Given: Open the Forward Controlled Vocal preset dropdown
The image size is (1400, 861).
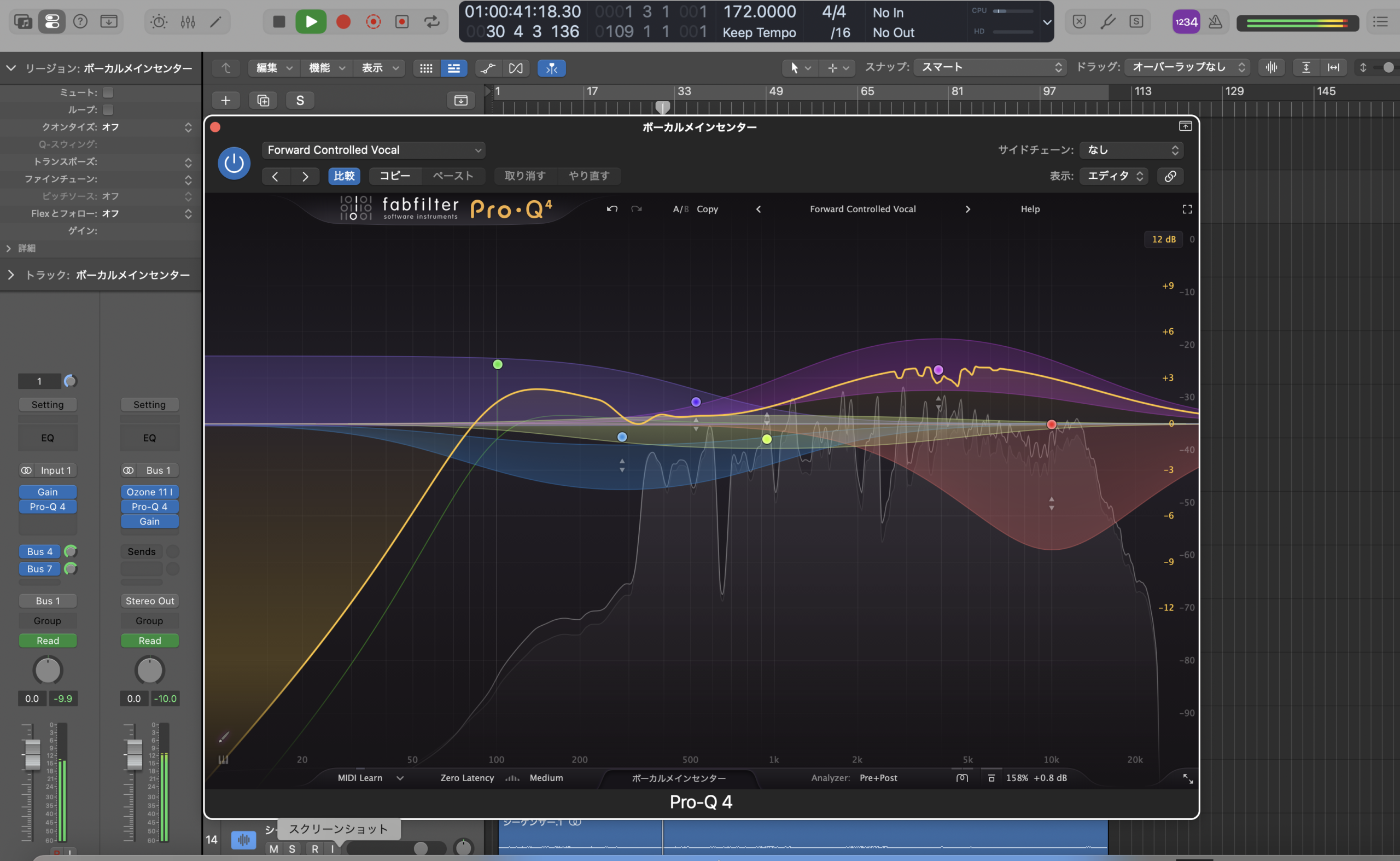Looking at the screenshot, I should (374, 150).
